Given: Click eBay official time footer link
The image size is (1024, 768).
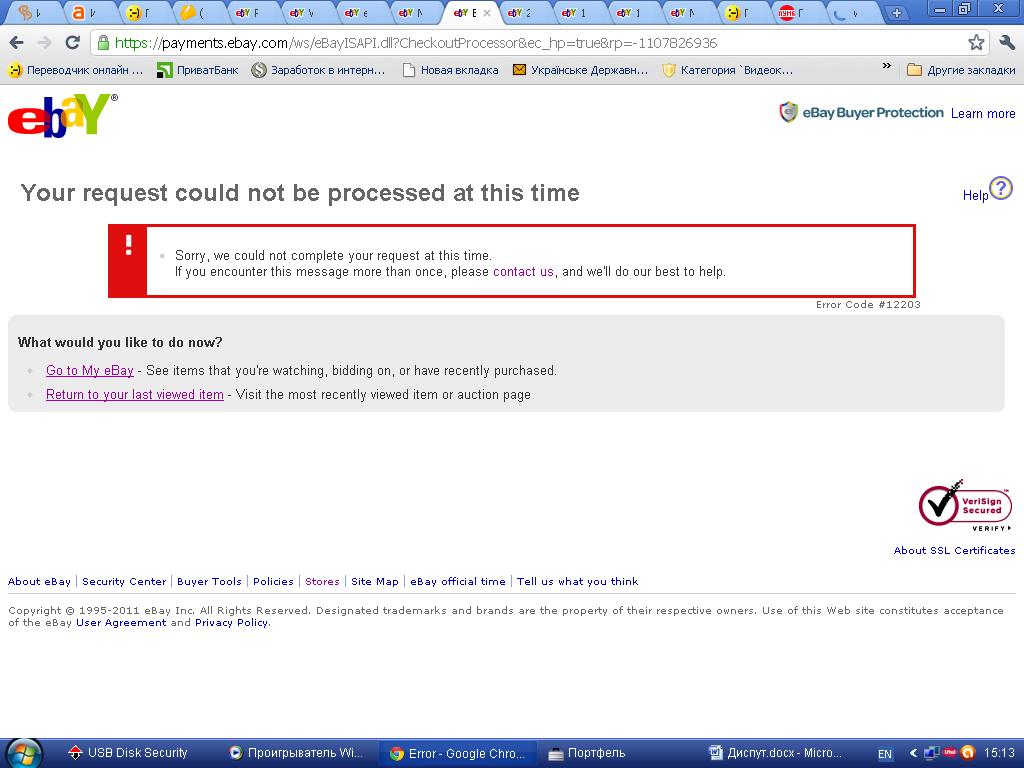Looking at the screenshot, I should click(x=458, y=581).
